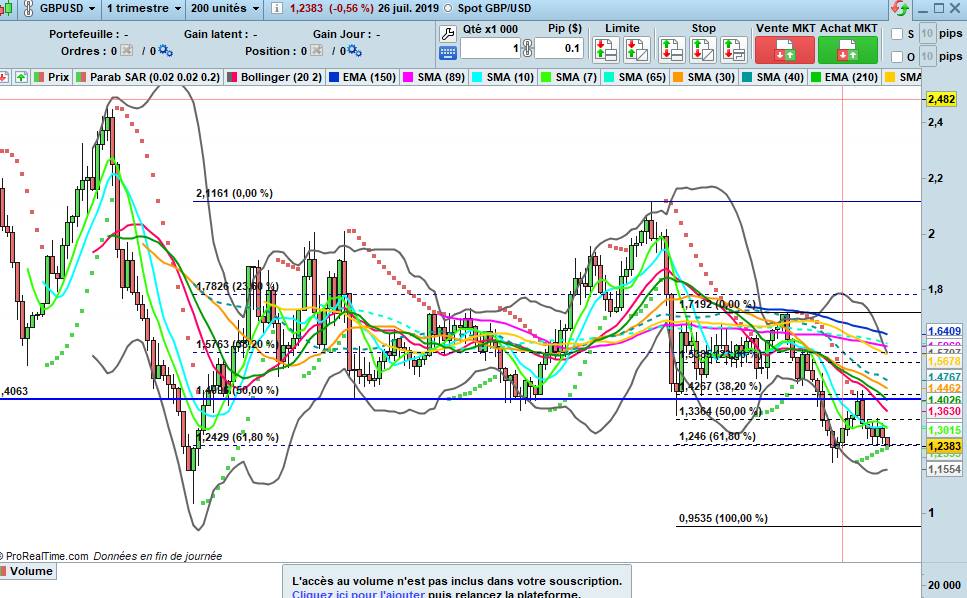Click the small circle icon before Spot GBP/USD

[x=448, y=9]
